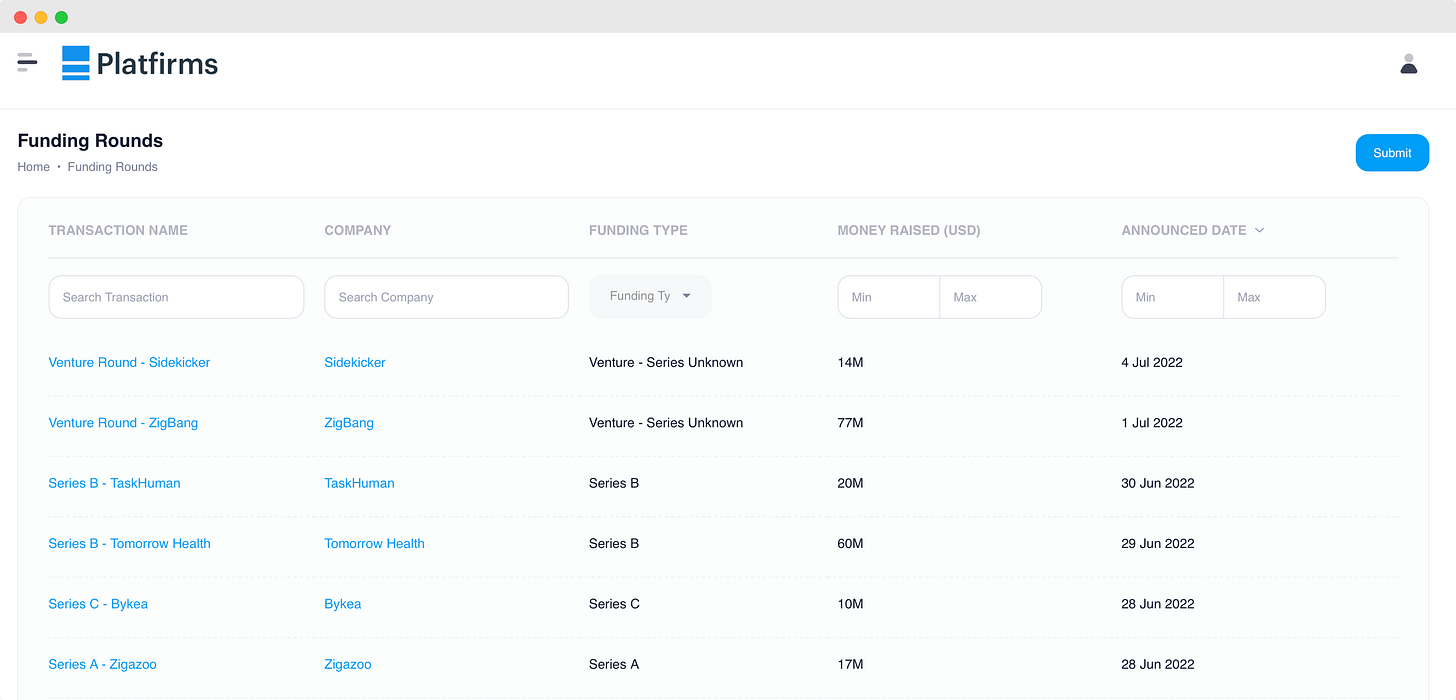The height and width of the screenshot is (700, 1456).
Task: Sort by Announced Date column header
Action: [1184, 230]
